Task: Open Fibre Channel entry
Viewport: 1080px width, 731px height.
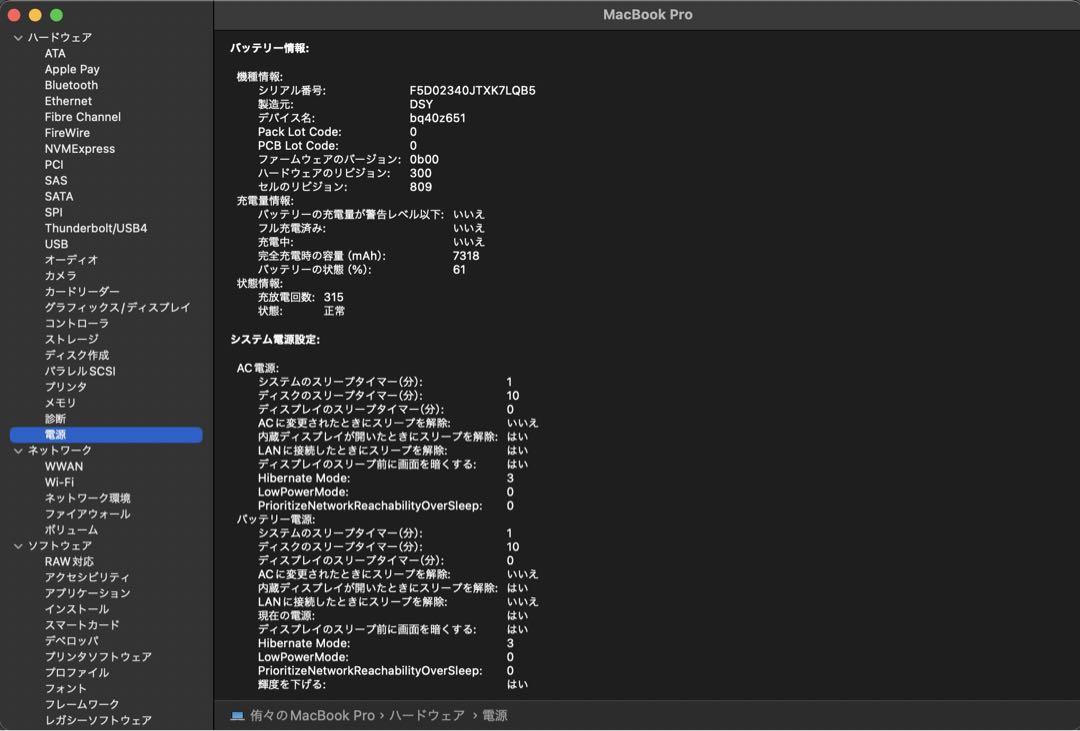Action: (x=83, y=116)
